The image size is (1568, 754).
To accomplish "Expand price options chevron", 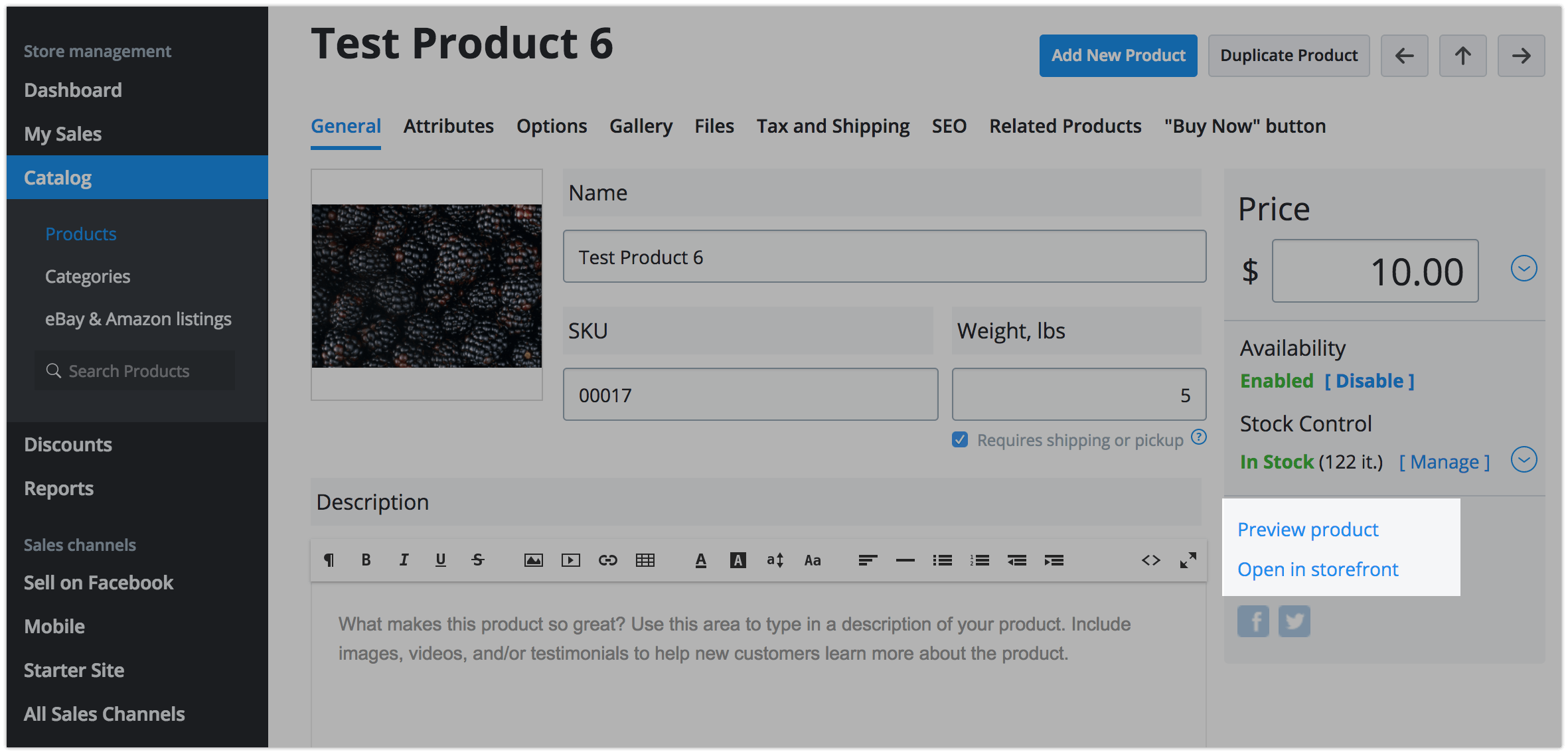I will [1524, 269].
